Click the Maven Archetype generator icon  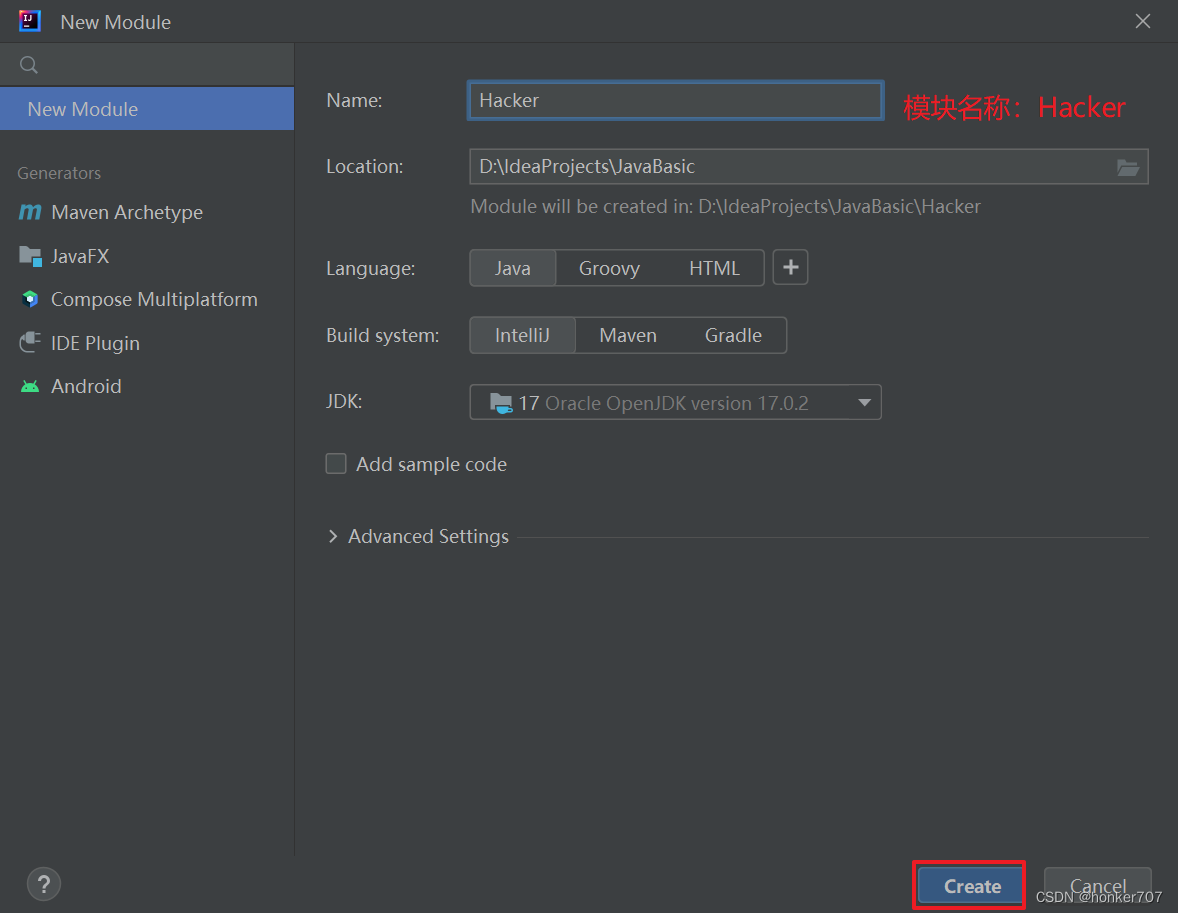click(x=30, y=212)
